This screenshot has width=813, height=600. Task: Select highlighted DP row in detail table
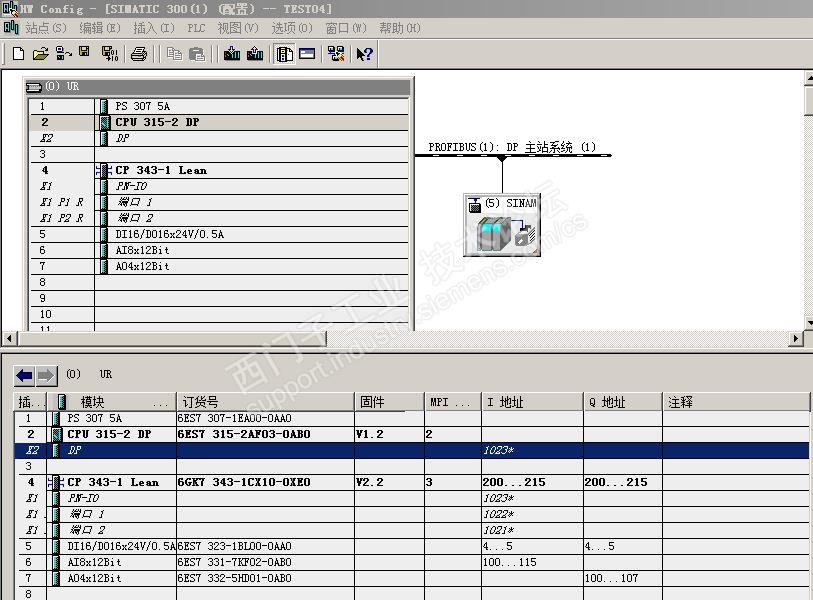click(412, 450)
